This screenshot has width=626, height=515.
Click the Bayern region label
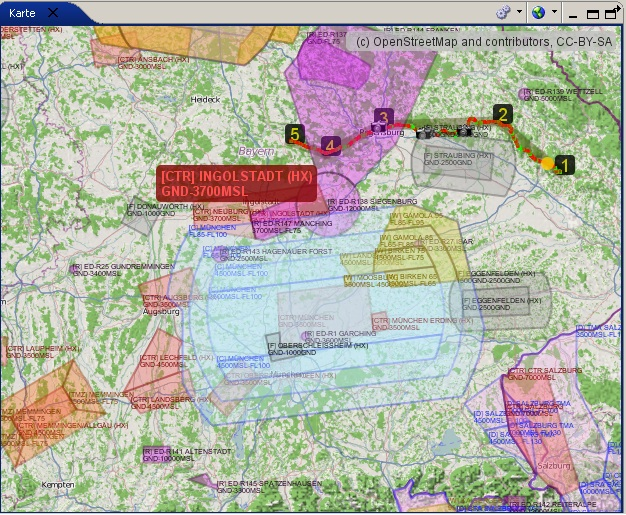pos(256,151)
